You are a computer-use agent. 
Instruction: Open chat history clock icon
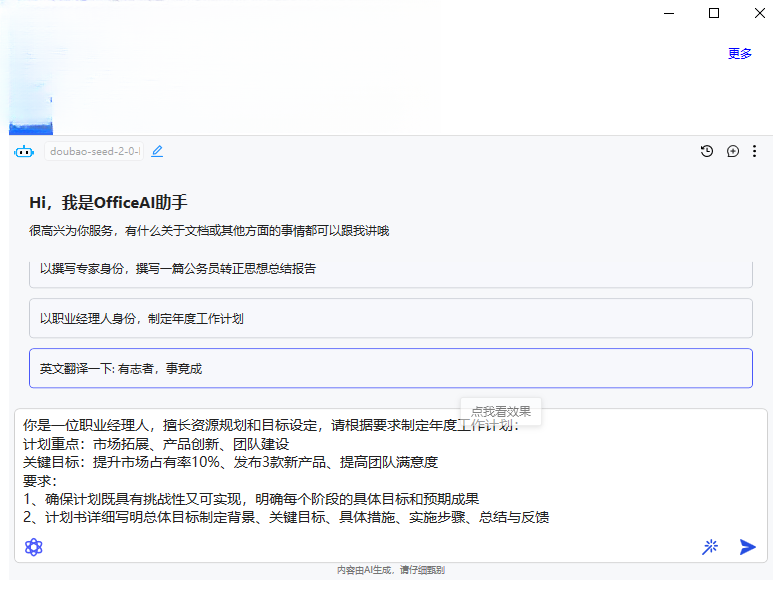(707, 151)
